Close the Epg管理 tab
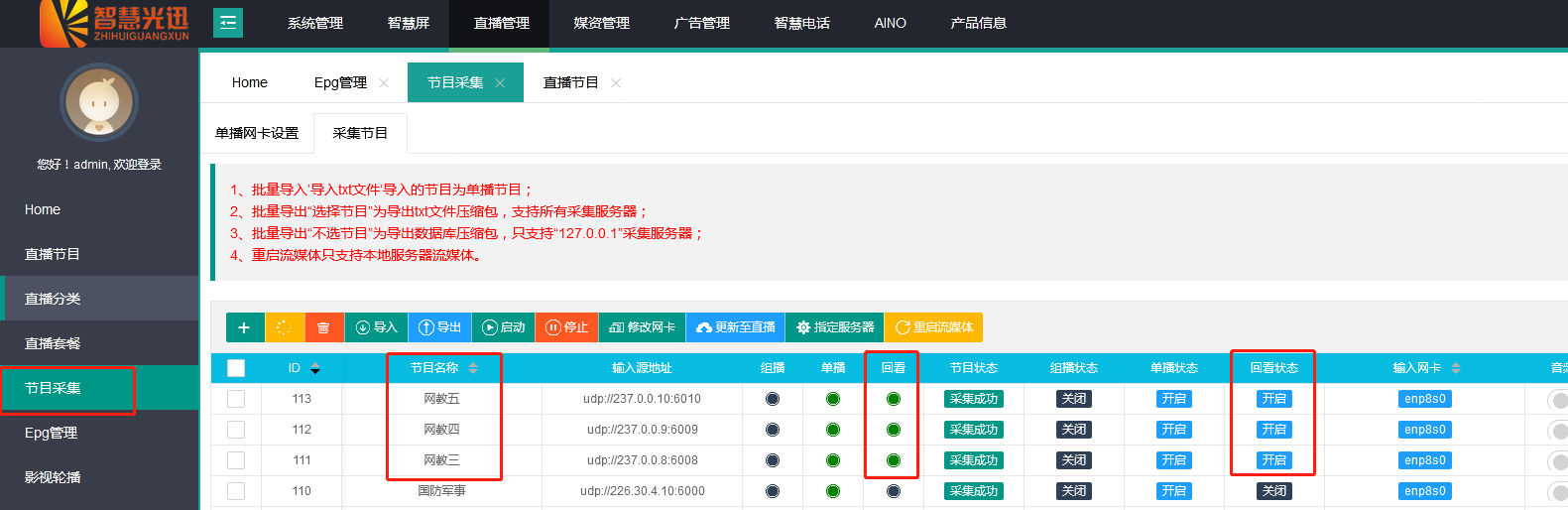 [384, 83]
